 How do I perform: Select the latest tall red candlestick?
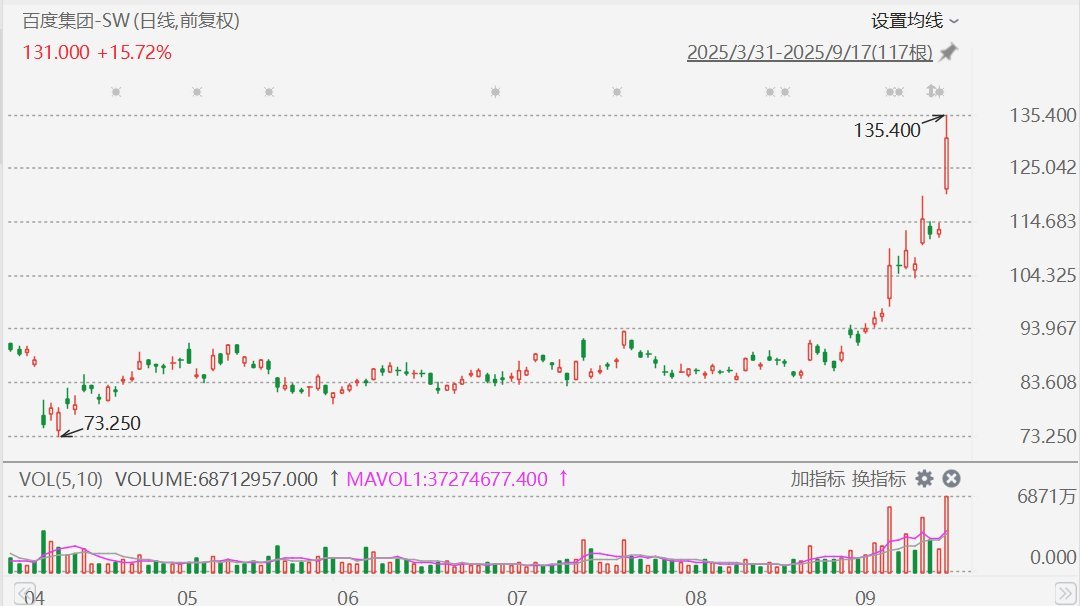point(946,164)
